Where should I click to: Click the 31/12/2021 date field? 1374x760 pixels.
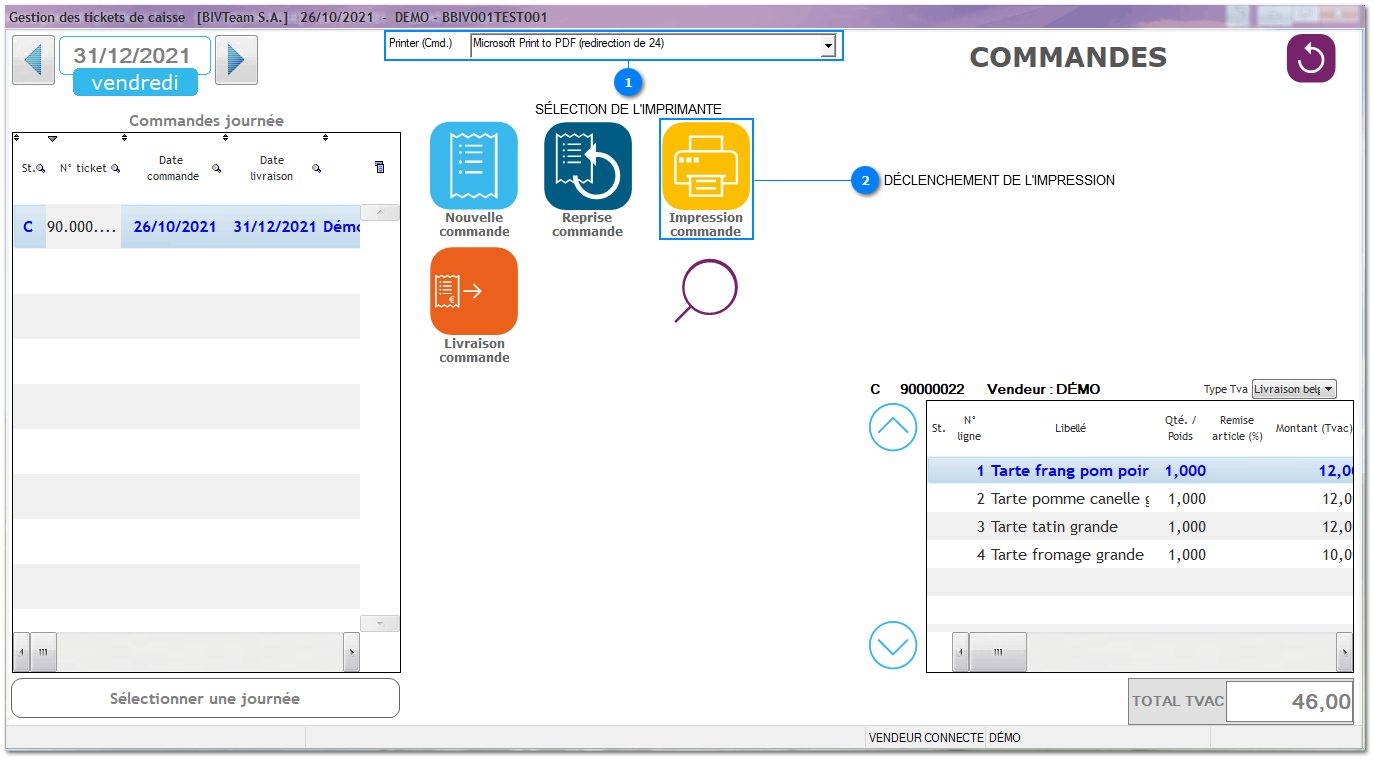[134, 56]
